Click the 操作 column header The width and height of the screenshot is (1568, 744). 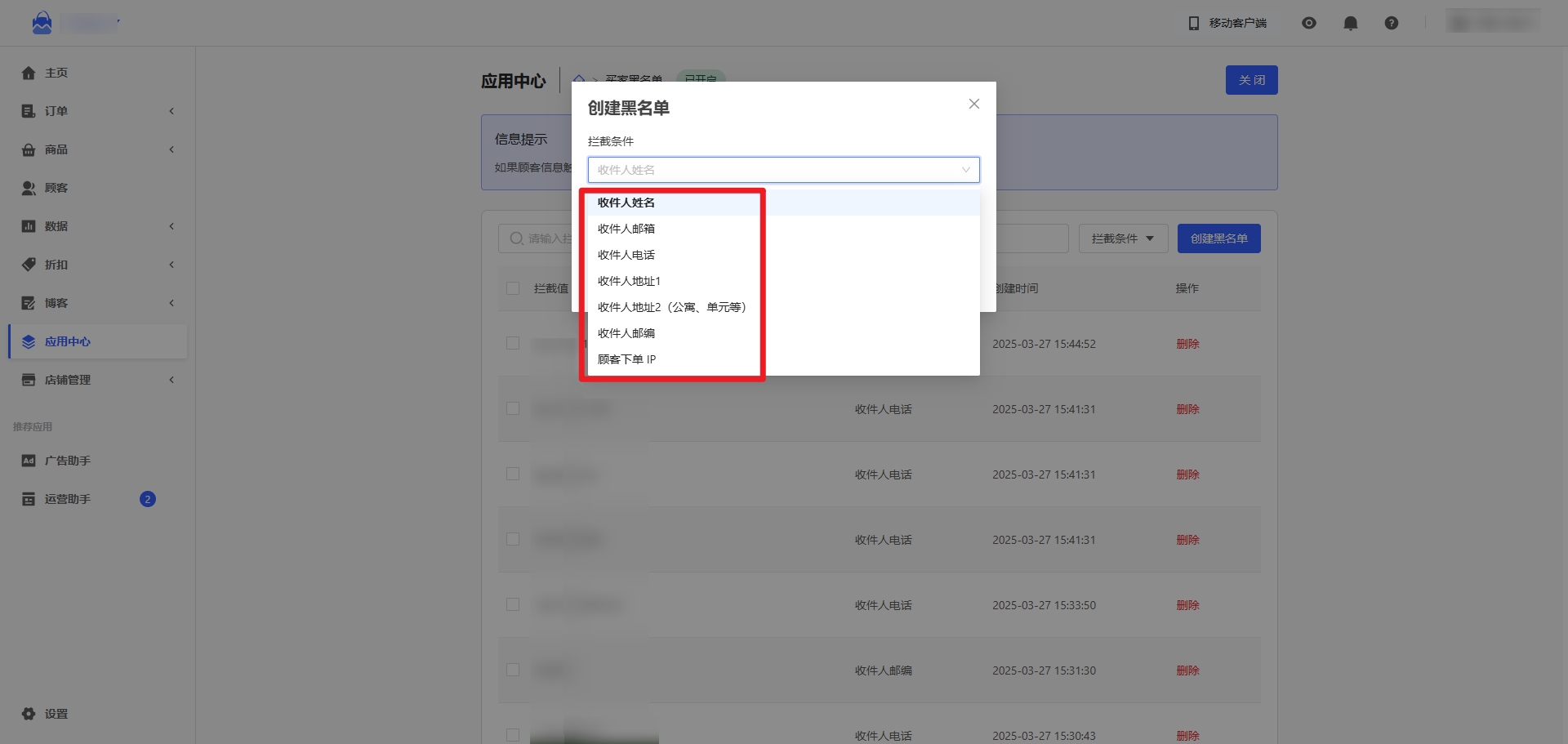pyautogui.click(x=1187, y=288)
